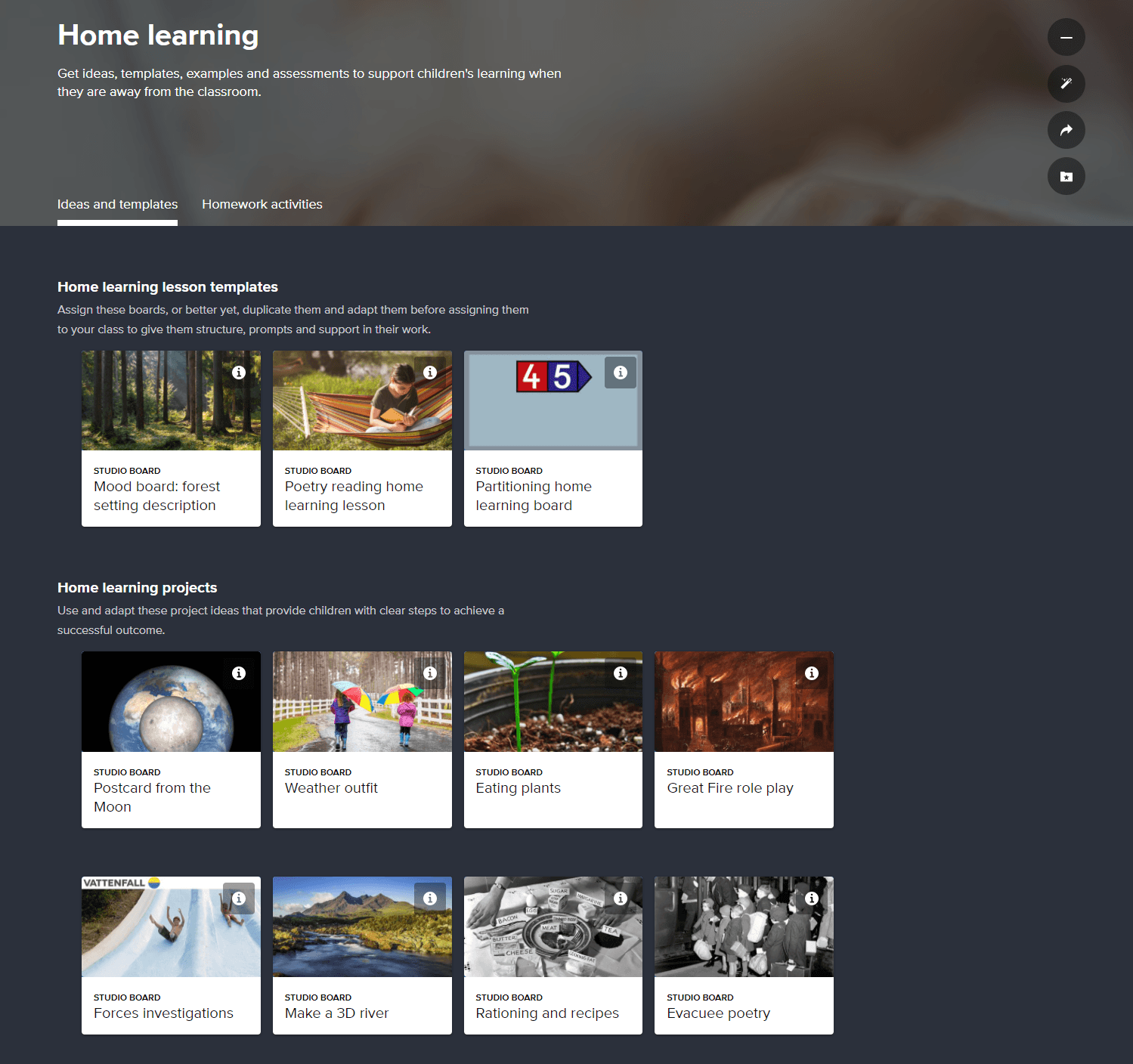Click the star folder save icon
1133x1064 pixels.
pos(1066,177)
